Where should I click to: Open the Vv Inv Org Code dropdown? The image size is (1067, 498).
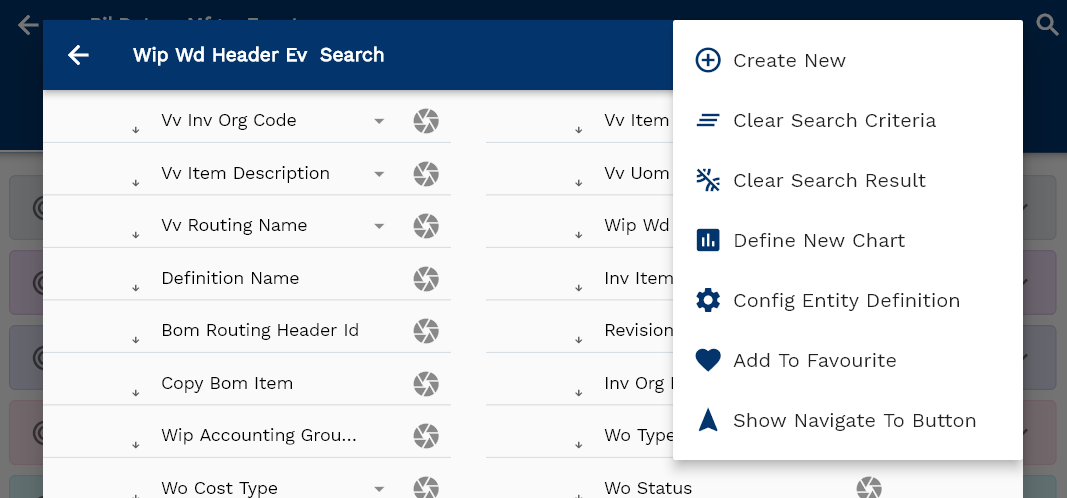tap(379, 121)
